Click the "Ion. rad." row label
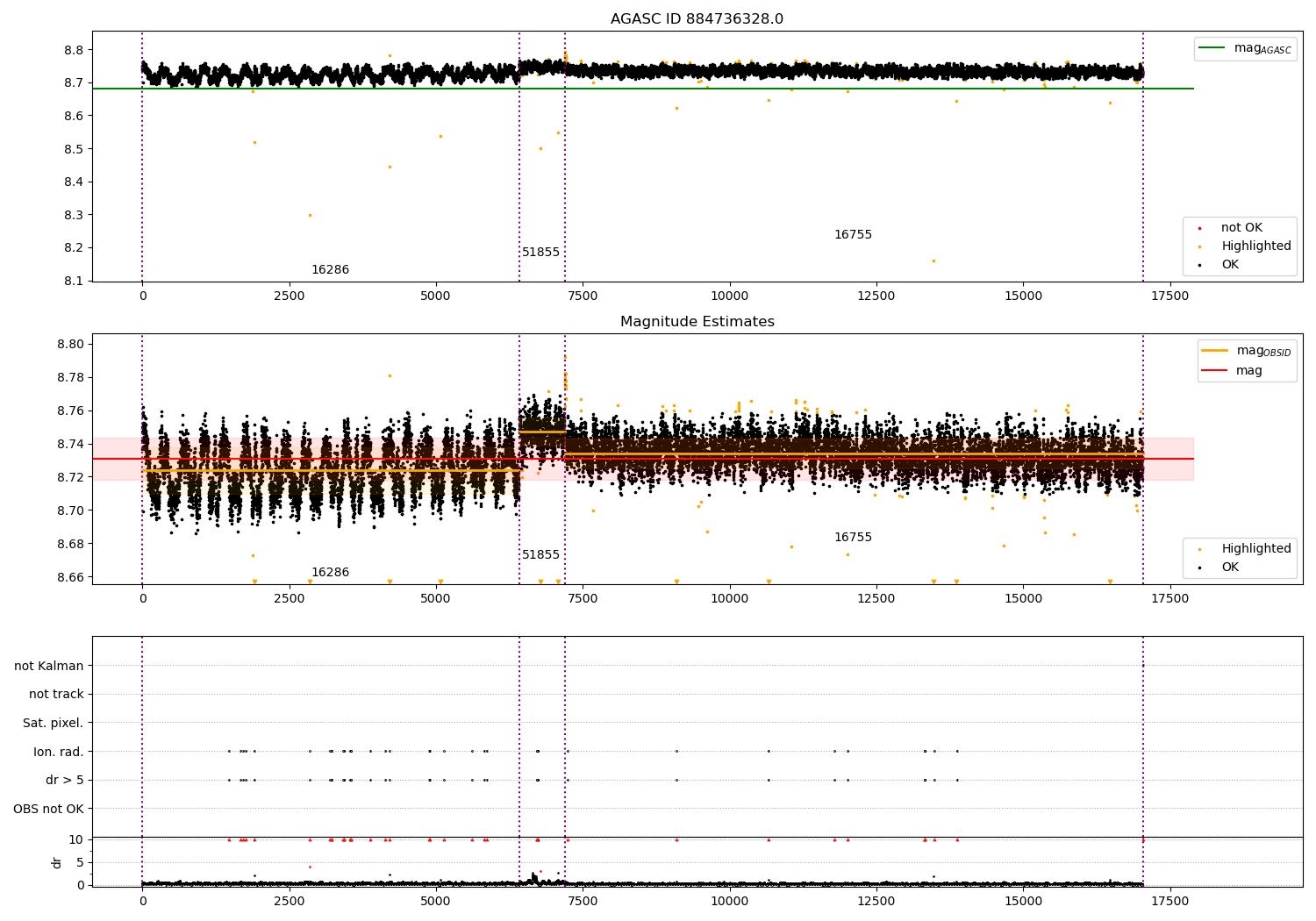 (59, 752)
